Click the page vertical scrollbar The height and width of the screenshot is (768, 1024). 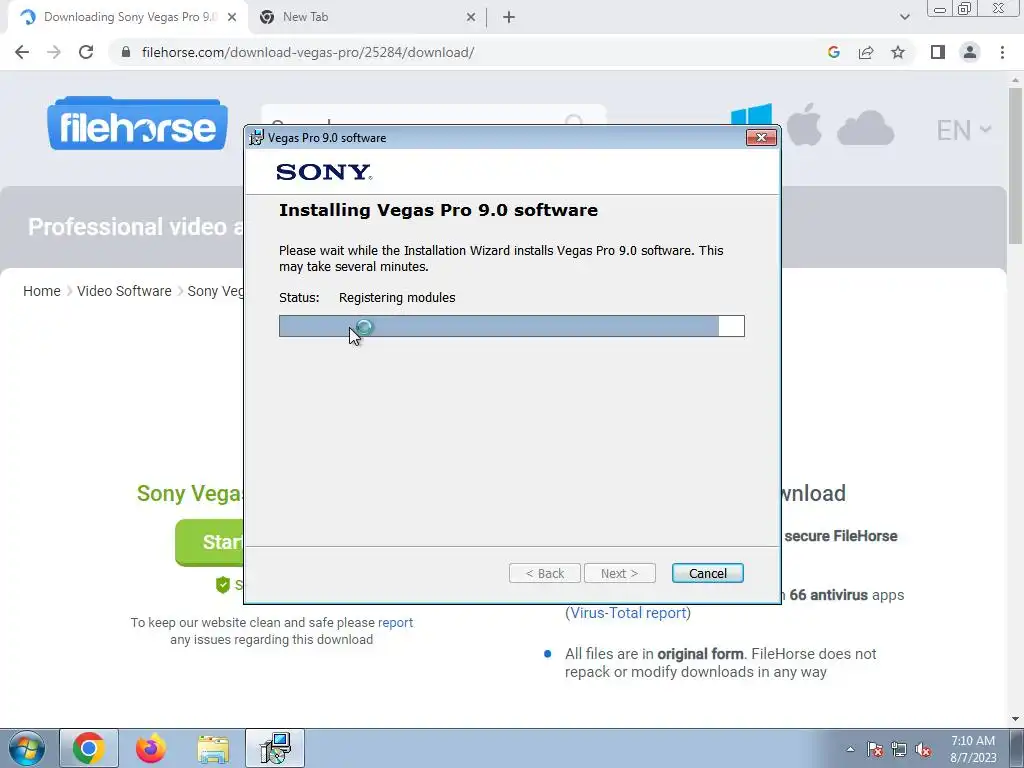pos(1015,166)
